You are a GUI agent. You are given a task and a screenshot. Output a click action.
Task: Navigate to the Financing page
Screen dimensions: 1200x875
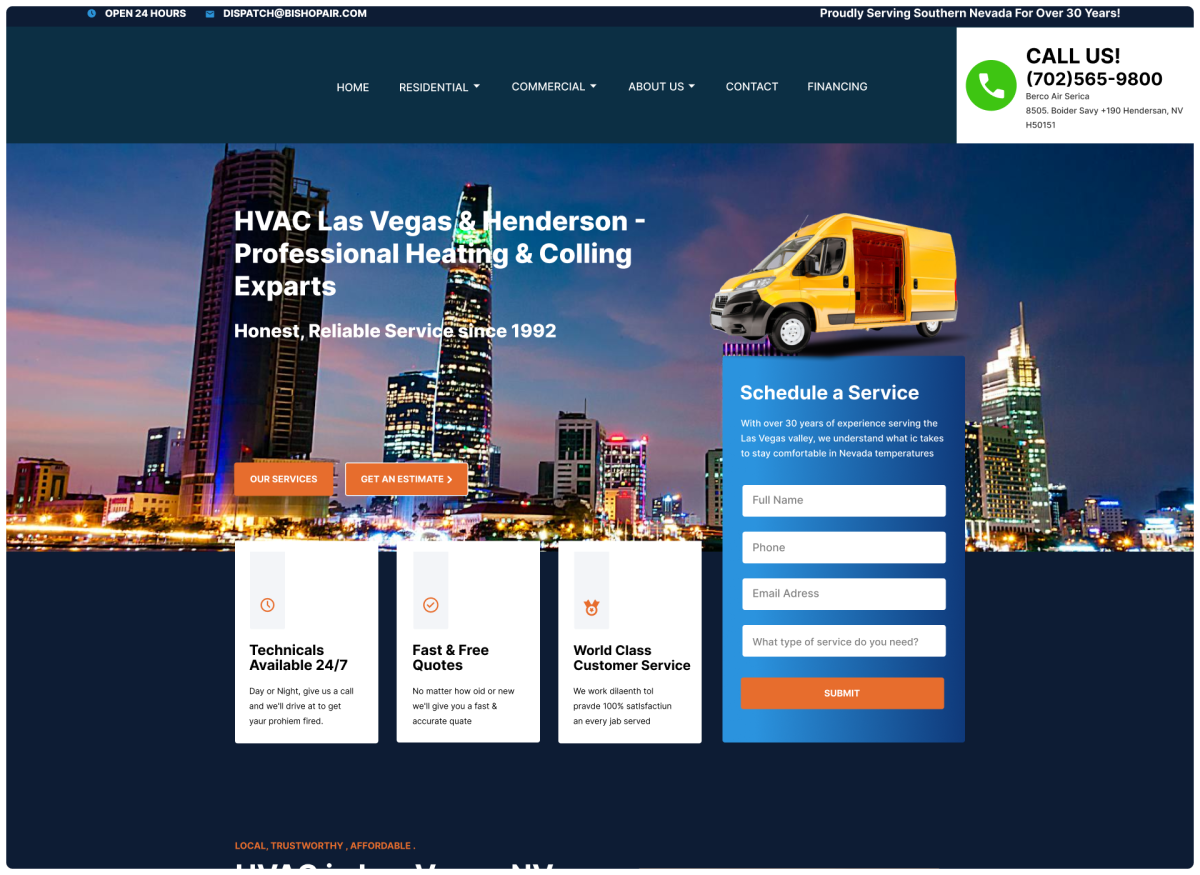pos(837,87)
